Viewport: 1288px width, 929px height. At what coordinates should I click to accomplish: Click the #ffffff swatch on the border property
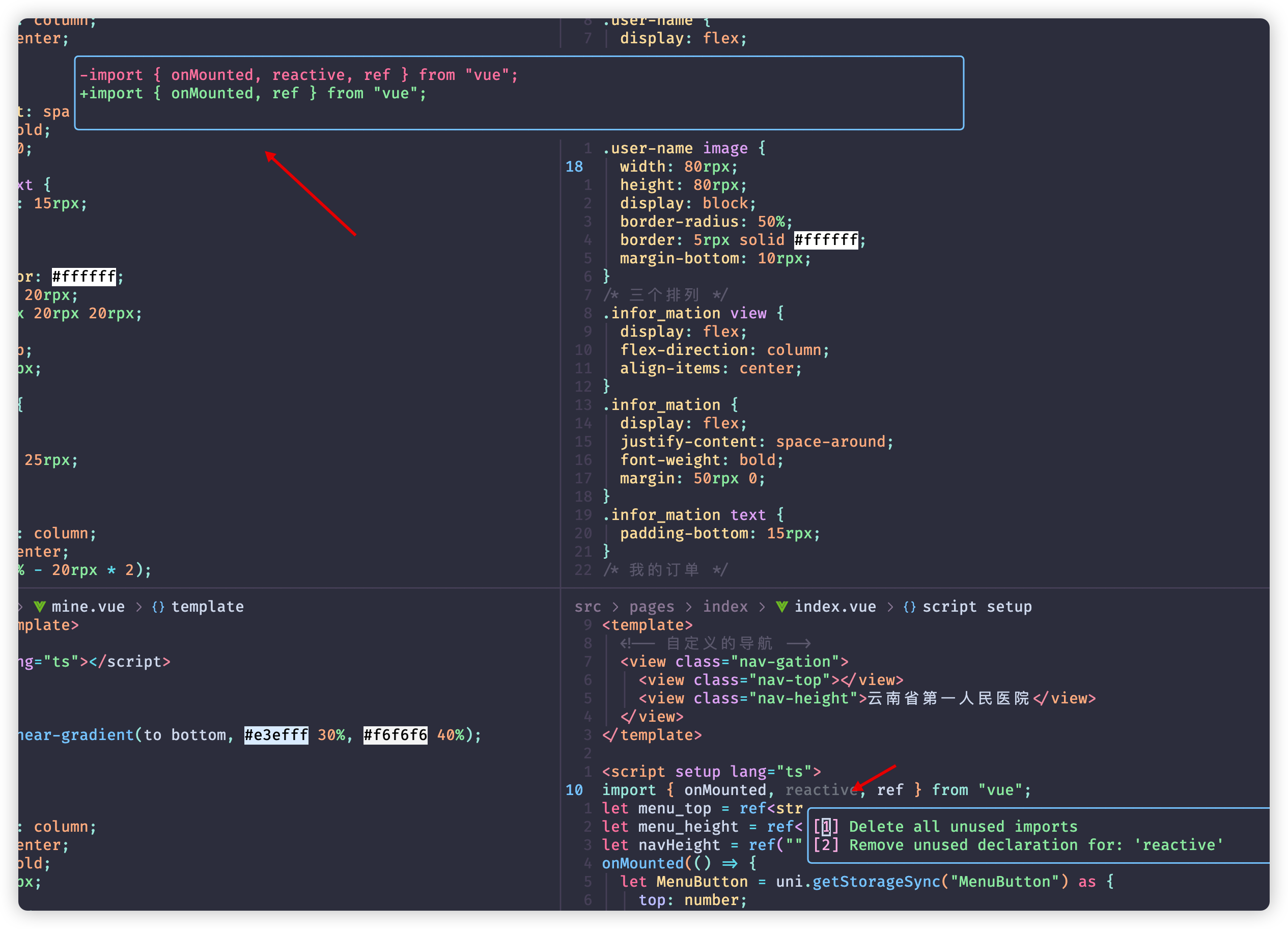(x=825, y=240)
